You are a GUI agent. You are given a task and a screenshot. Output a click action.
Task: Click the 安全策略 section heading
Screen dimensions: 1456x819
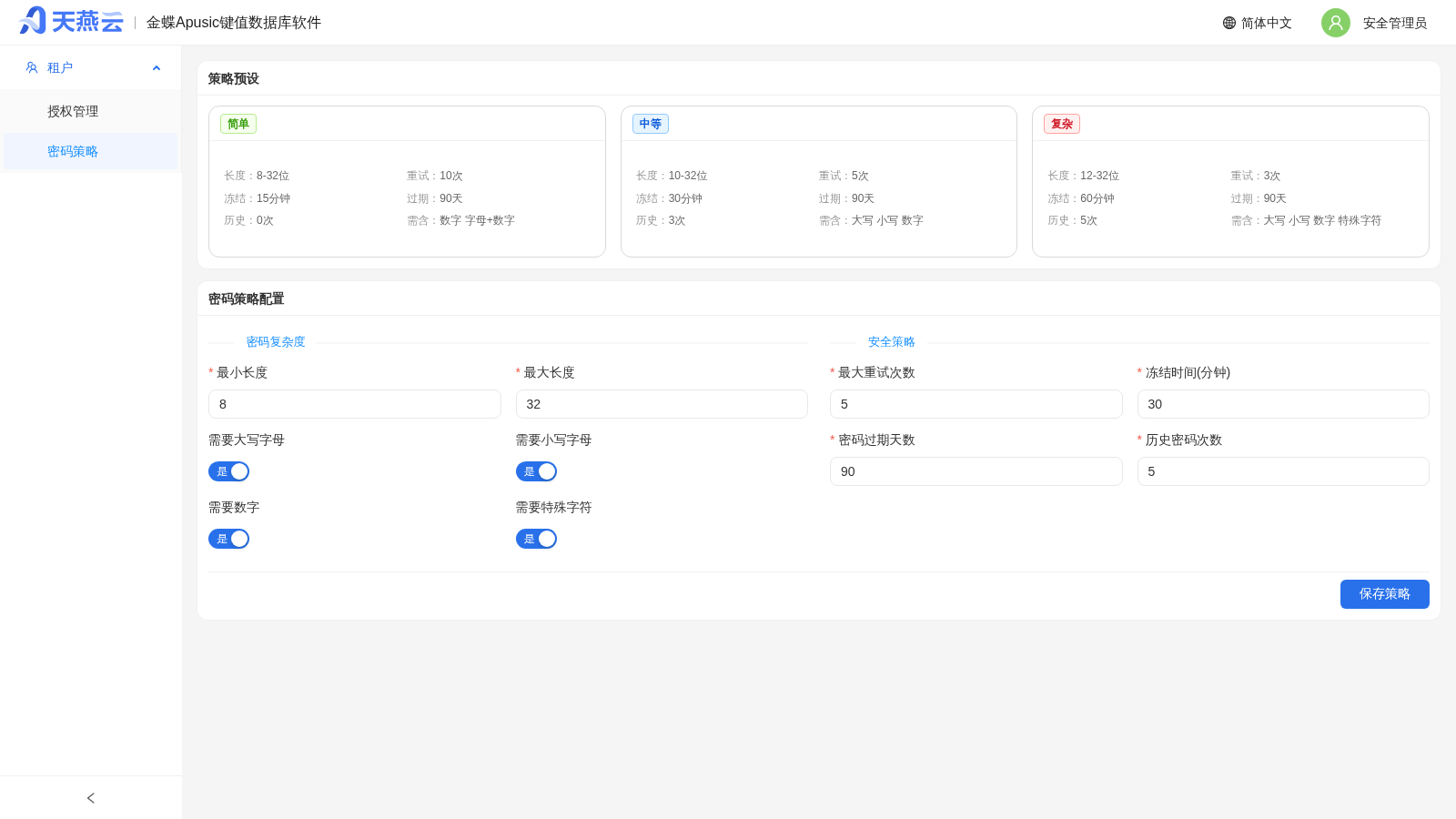pyautogui.click(x=891, y=342)
